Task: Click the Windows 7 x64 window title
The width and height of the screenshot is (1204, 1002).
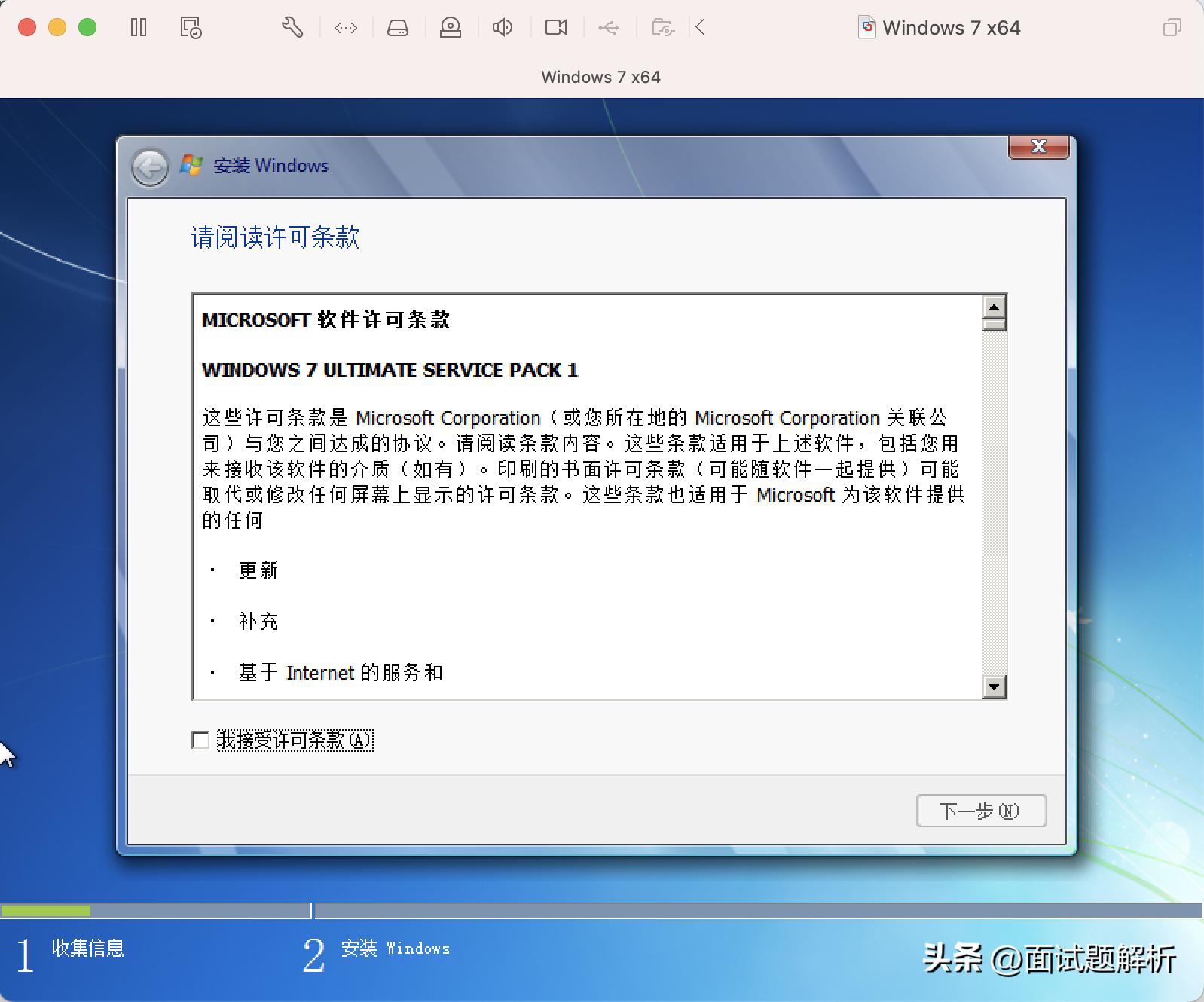Action: (952, 28)
